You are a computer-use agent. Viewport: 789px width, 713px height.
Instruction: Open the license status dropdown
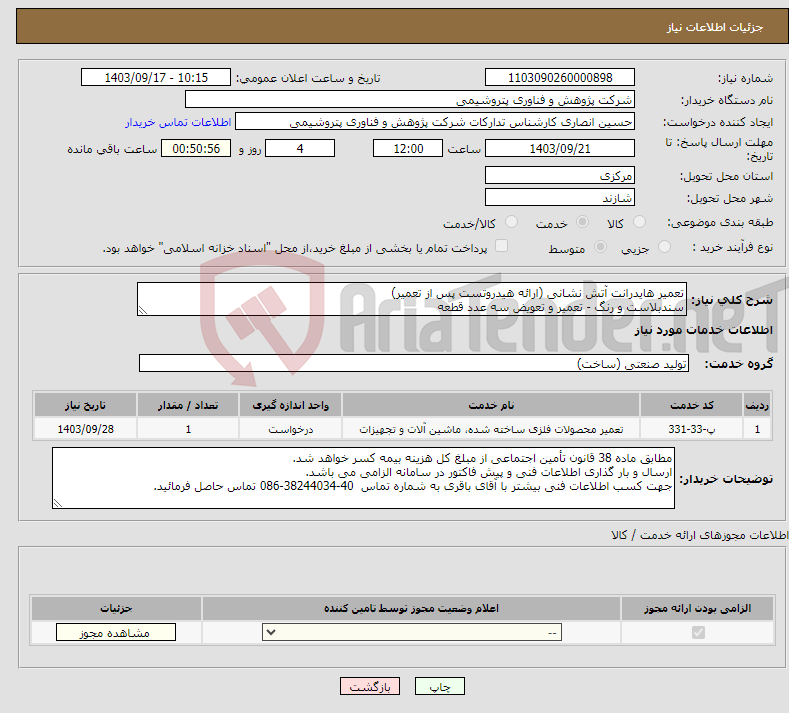point(412,632)
